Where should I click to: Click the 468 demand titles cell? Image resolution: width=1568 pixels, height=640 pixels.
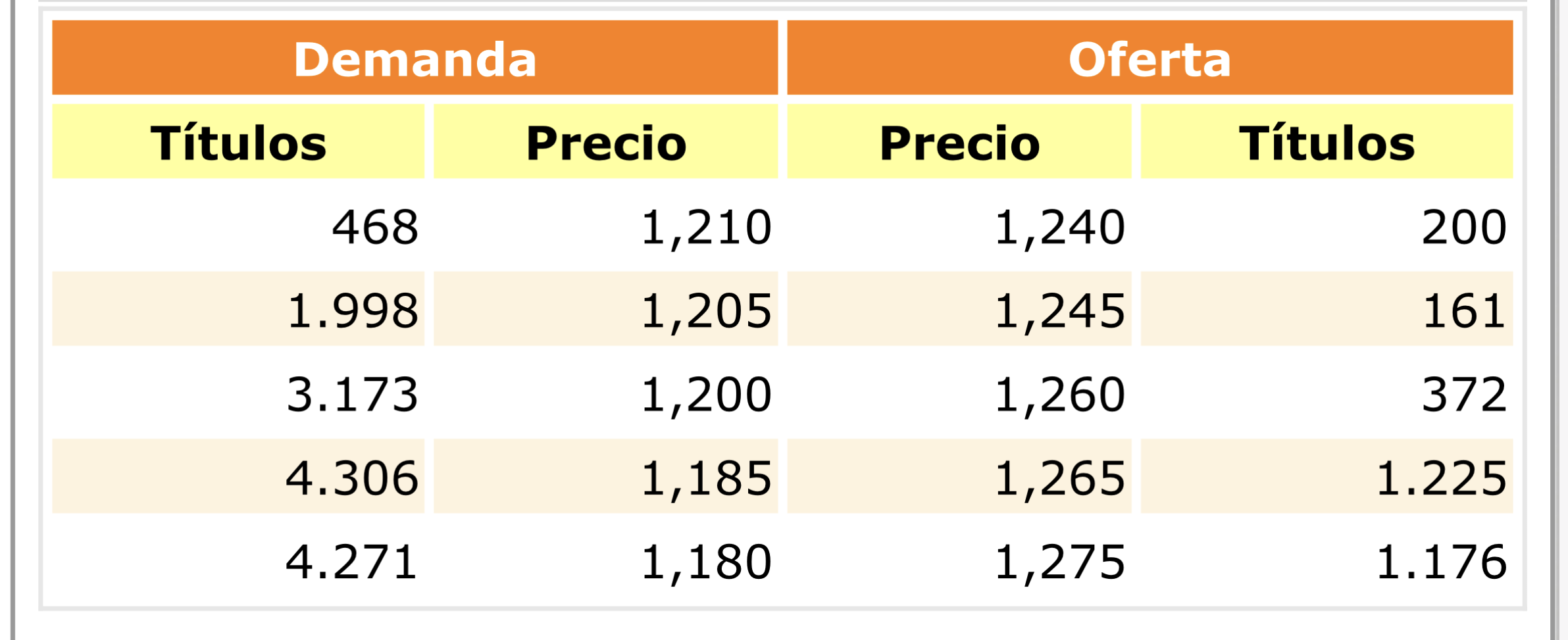point(238,225)
